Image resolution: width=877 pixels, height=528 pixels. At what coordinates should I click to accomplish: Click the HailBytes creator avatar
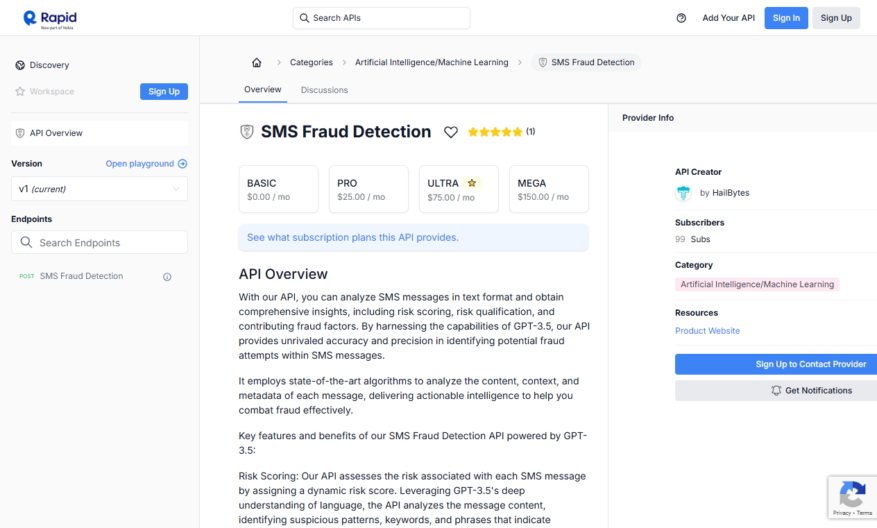[683, 193]
